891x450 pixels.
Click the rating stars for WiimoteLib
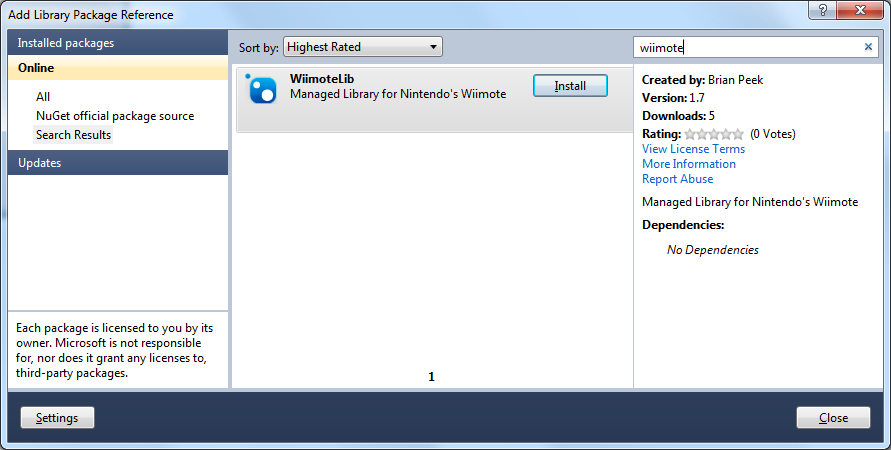(x=714, y=134)
